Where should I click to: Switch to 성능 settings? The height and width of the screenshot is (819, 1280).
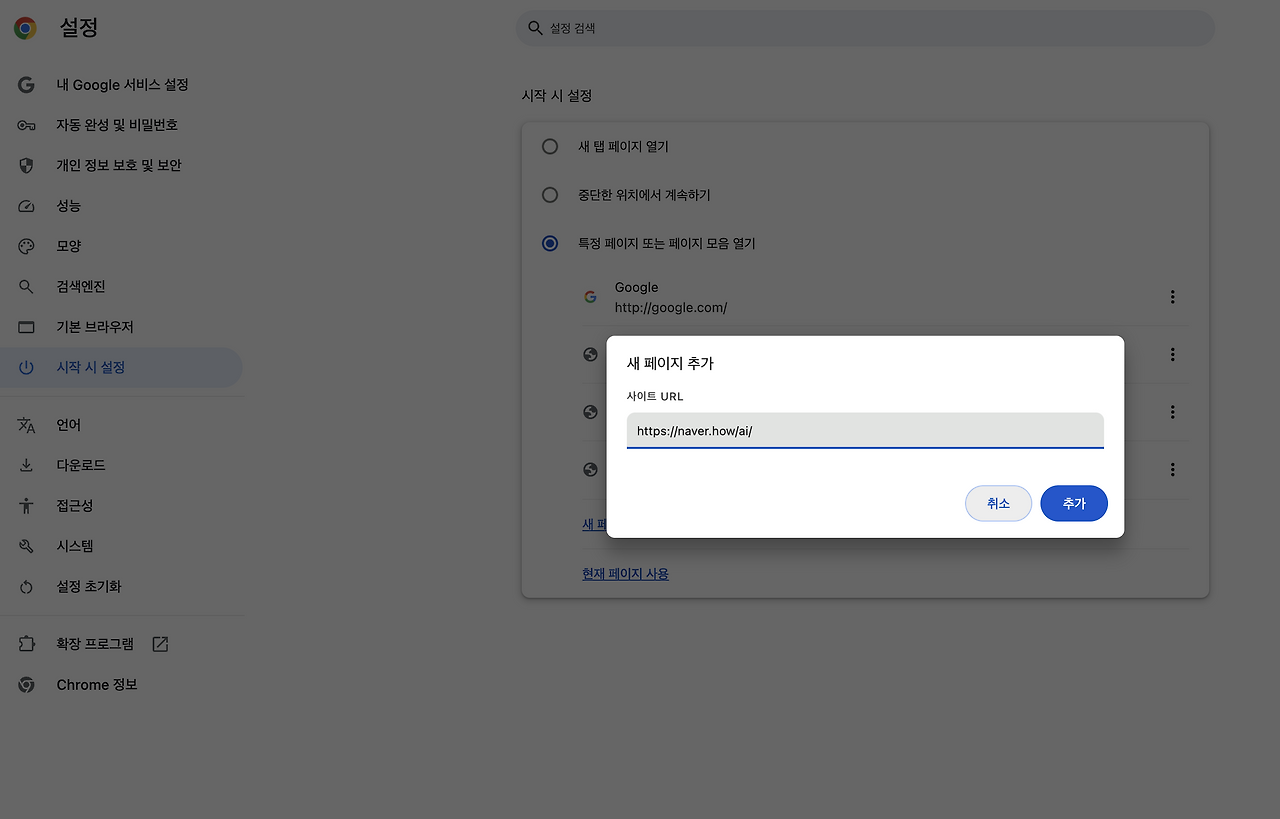click(x=121, y=206)
